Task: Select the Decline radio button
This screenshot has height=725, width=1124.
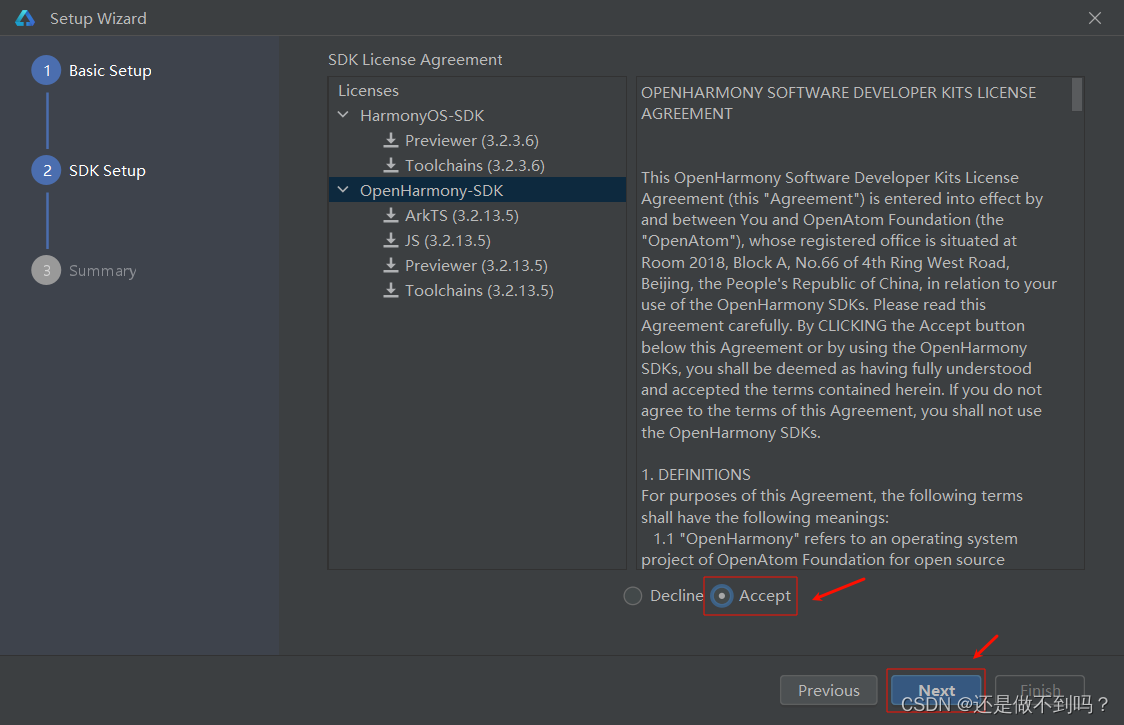Action: [633, 596]
